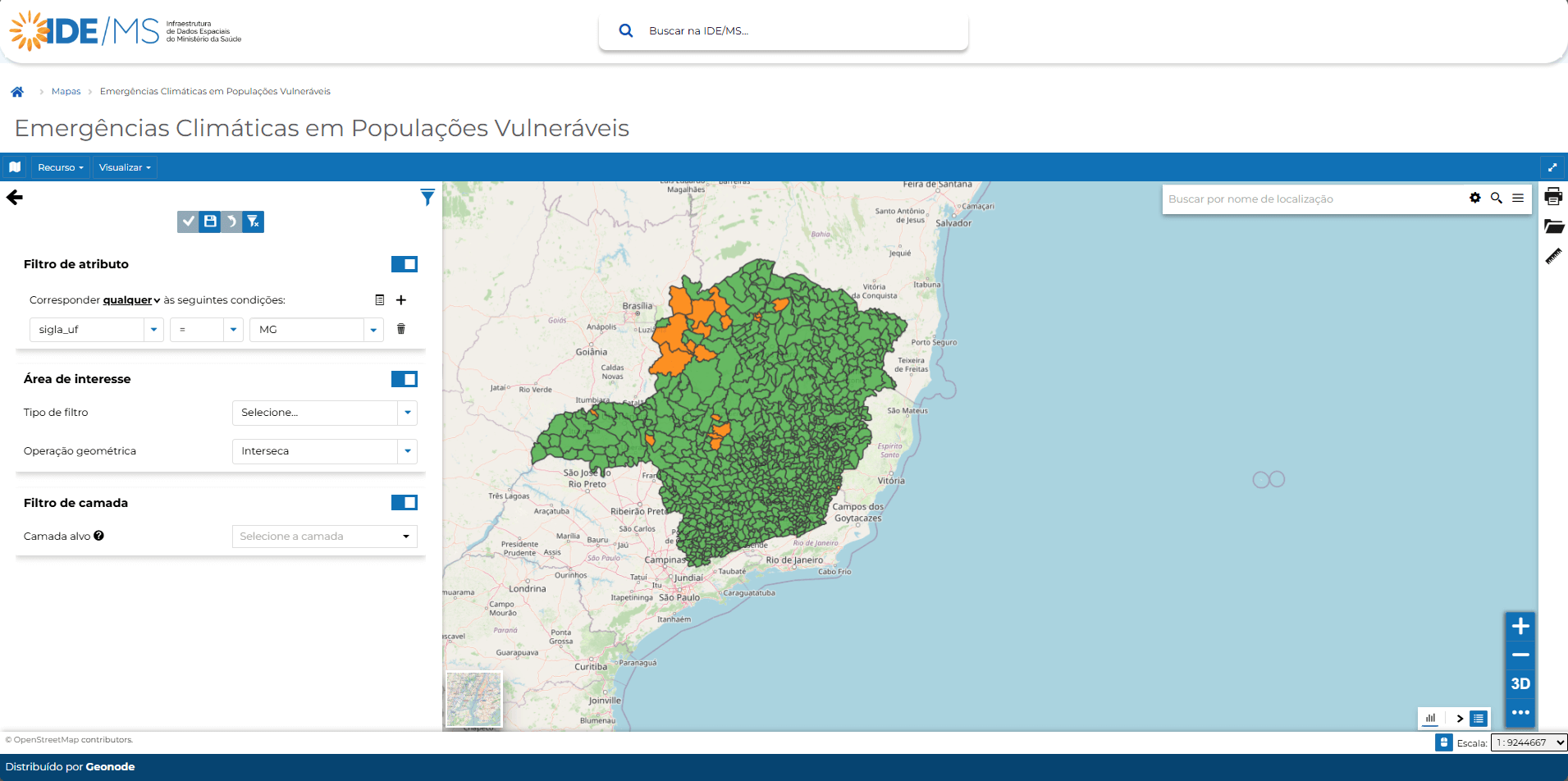Apply the filter with the checkmark icon

tap(188, 222)
